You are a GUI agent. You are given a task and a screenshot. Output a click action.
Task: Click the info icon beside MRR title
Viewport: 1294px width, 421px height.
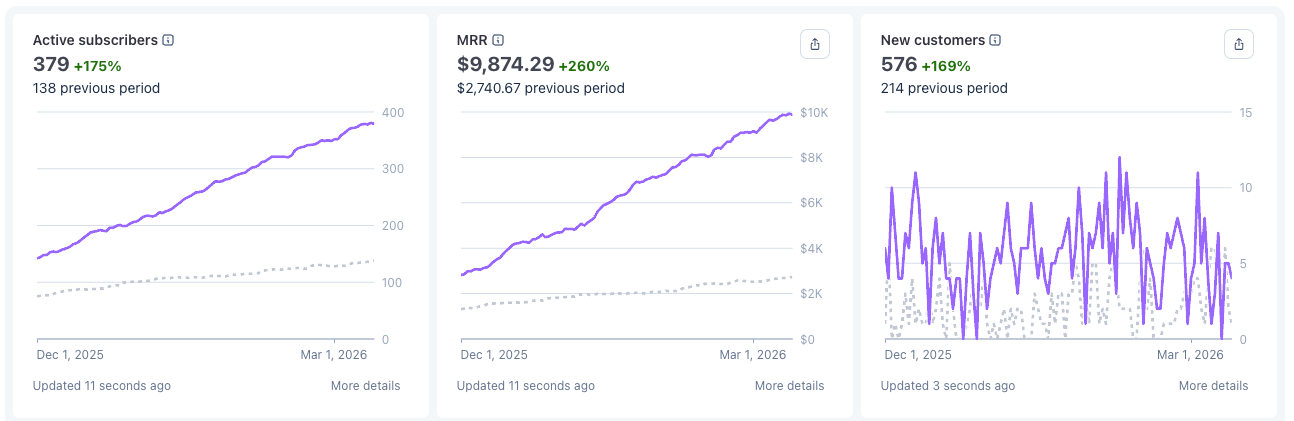[x=498, y=40]
